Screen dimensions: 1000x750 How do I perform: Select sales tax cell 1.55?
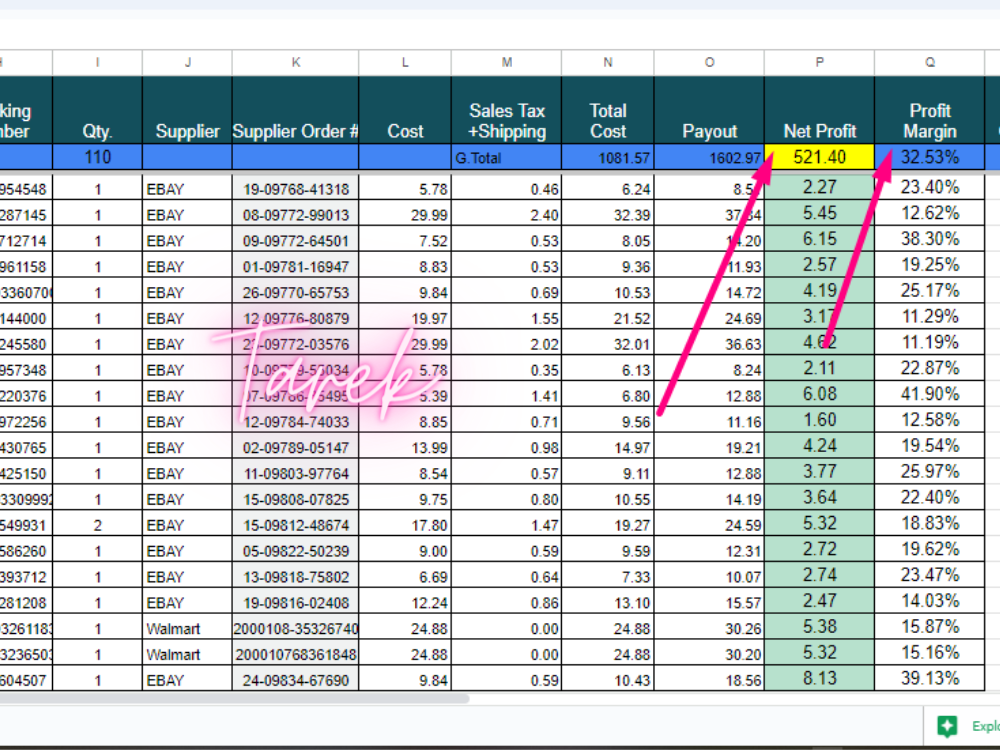coord(506,318)
